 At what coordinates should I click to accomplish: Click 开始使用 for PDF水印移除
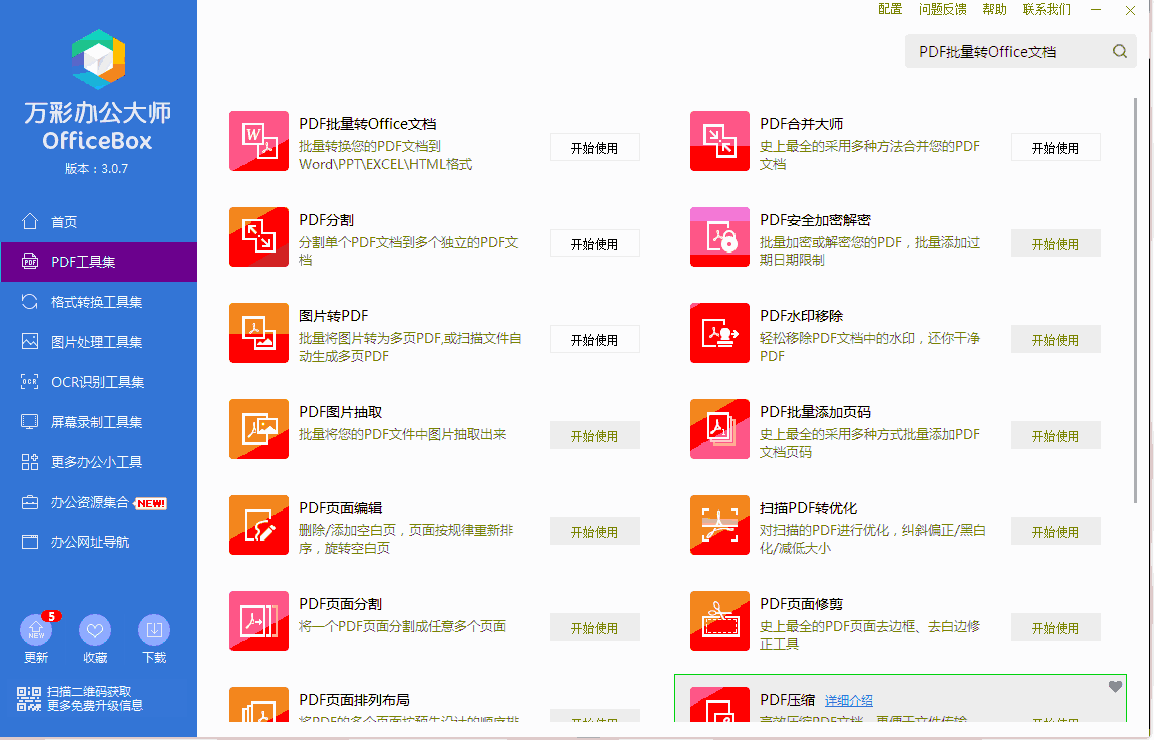1055,339
